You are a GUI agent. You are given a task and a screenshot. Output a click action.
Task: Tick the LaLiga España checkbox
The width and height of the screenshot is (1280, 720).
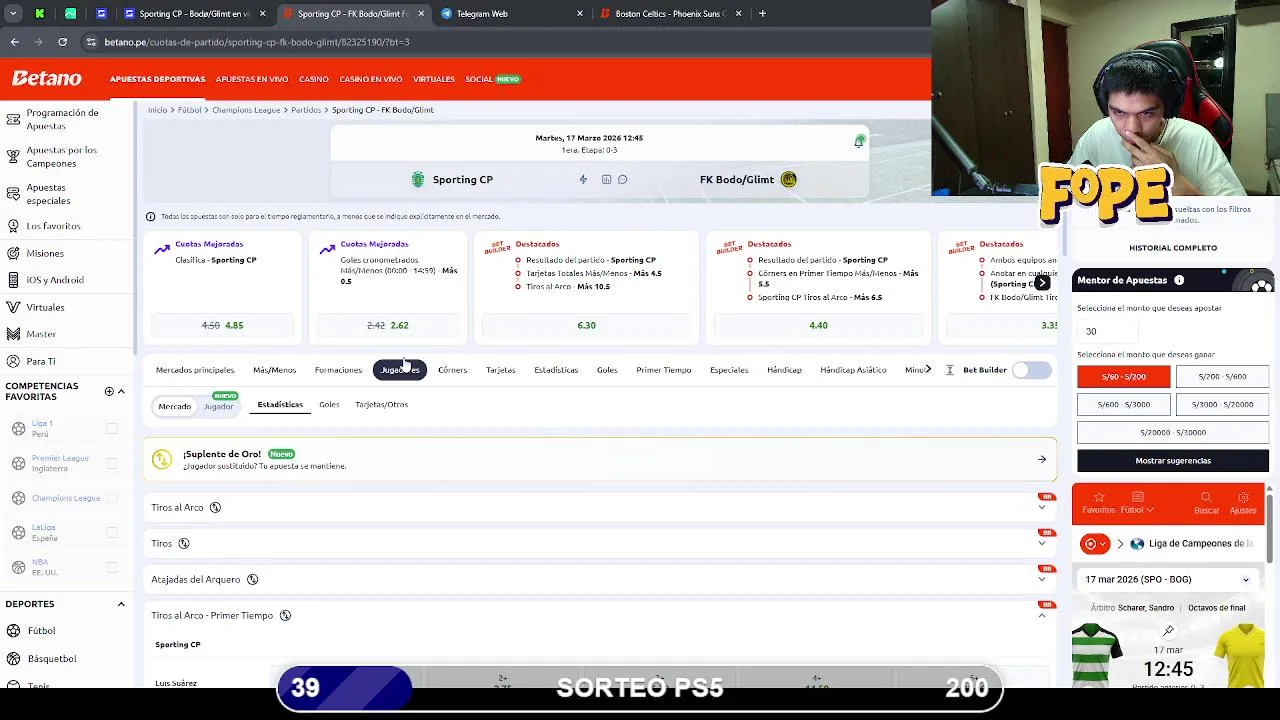point(112,532)
